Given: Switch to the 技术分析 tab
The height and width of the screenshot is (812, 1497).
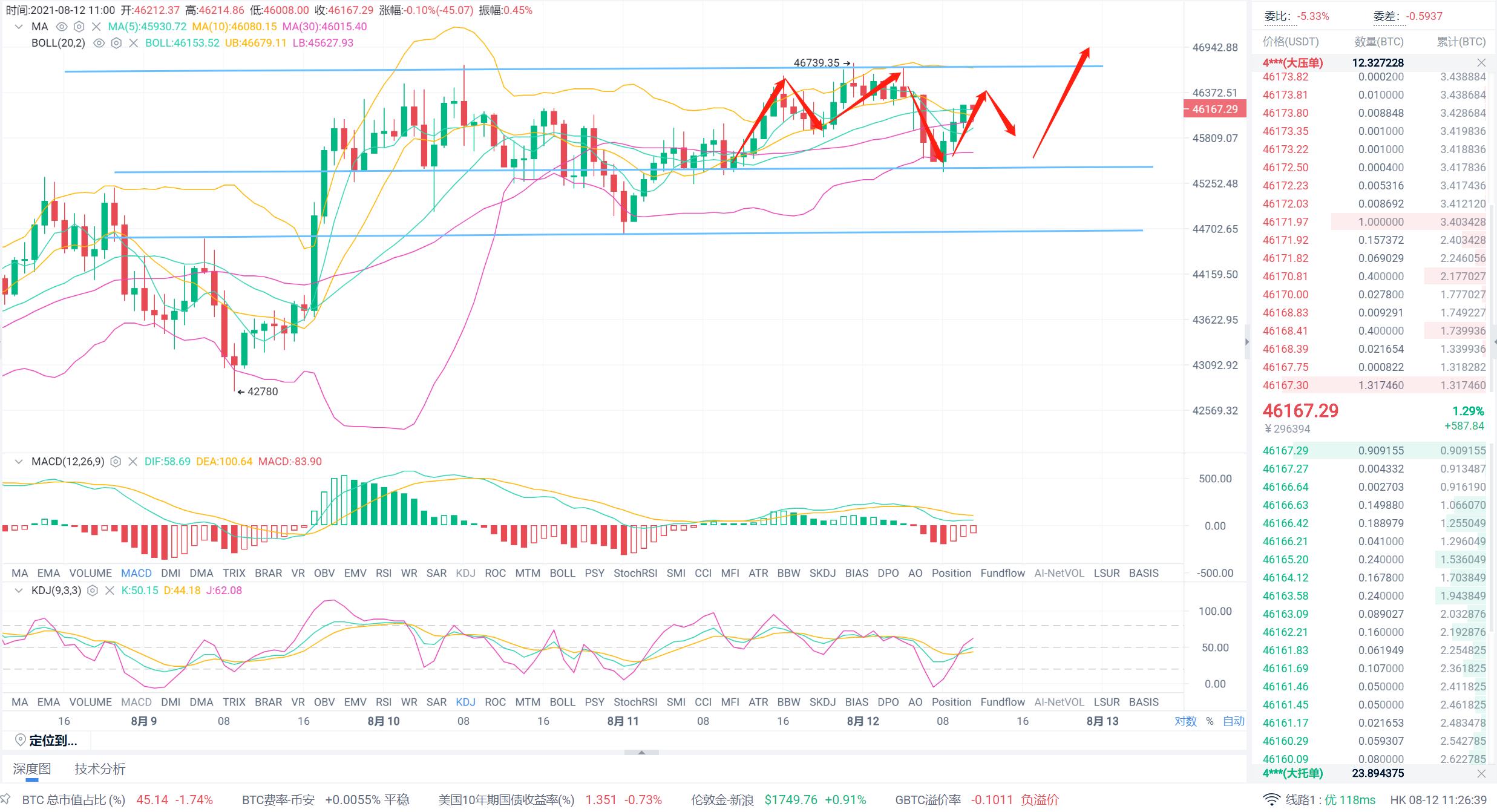Looking at the screenshot, I should coord(100,769).
